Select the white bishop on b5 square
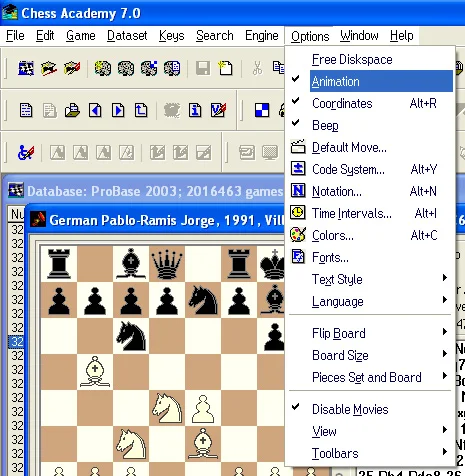Viewport: 465px width, 476px height. tap(95, 372)
